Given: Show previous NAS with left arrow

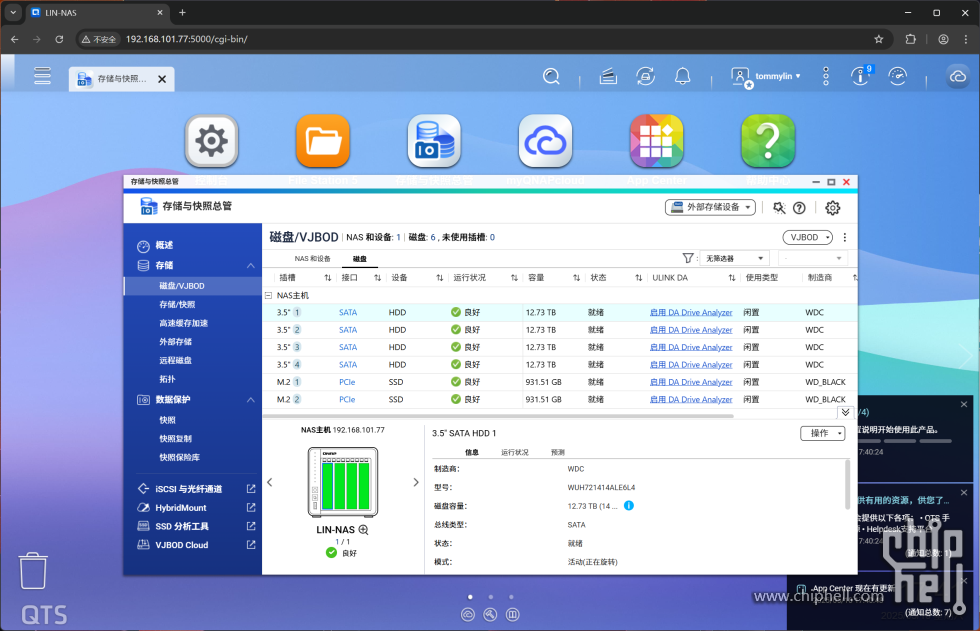Looking at the screenshot, I should (270, 482).
